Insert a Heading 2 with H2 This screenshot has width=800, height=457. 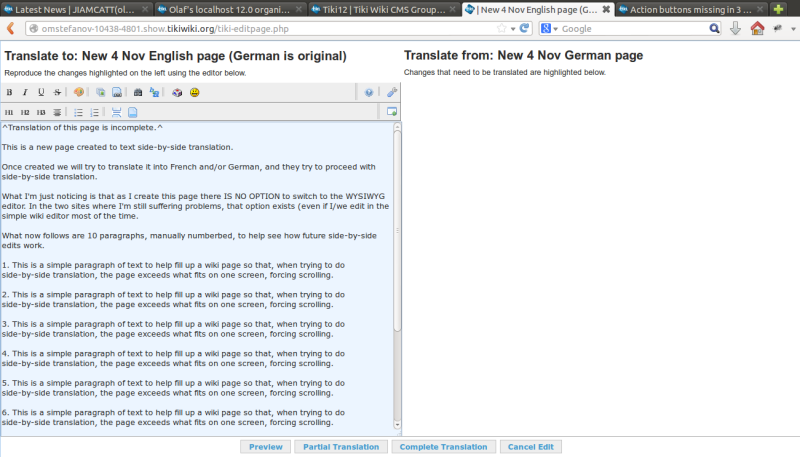tap(25, 112)
